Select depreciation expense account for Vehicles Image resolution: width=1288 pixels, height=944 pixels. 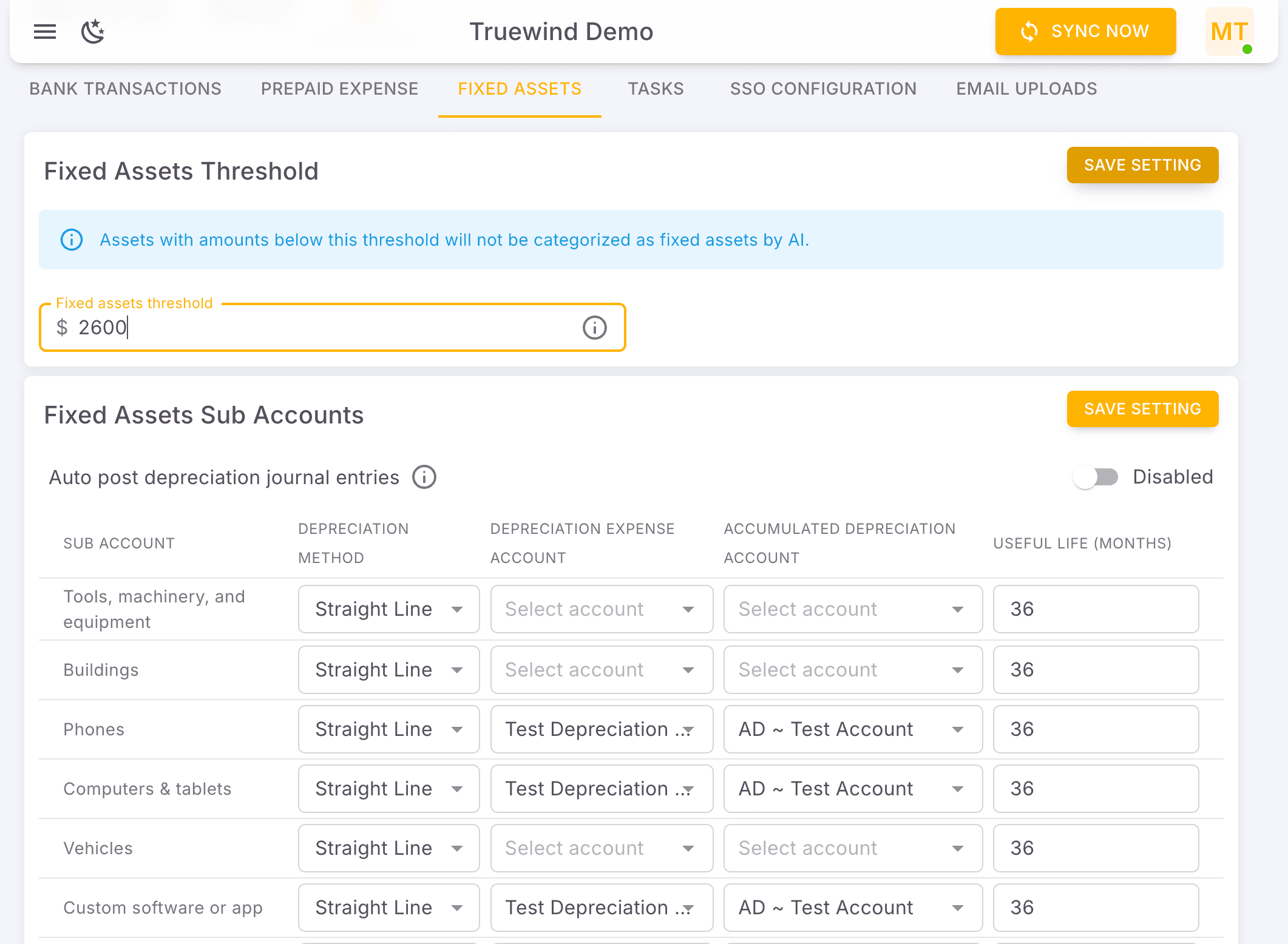click(601, 848)
